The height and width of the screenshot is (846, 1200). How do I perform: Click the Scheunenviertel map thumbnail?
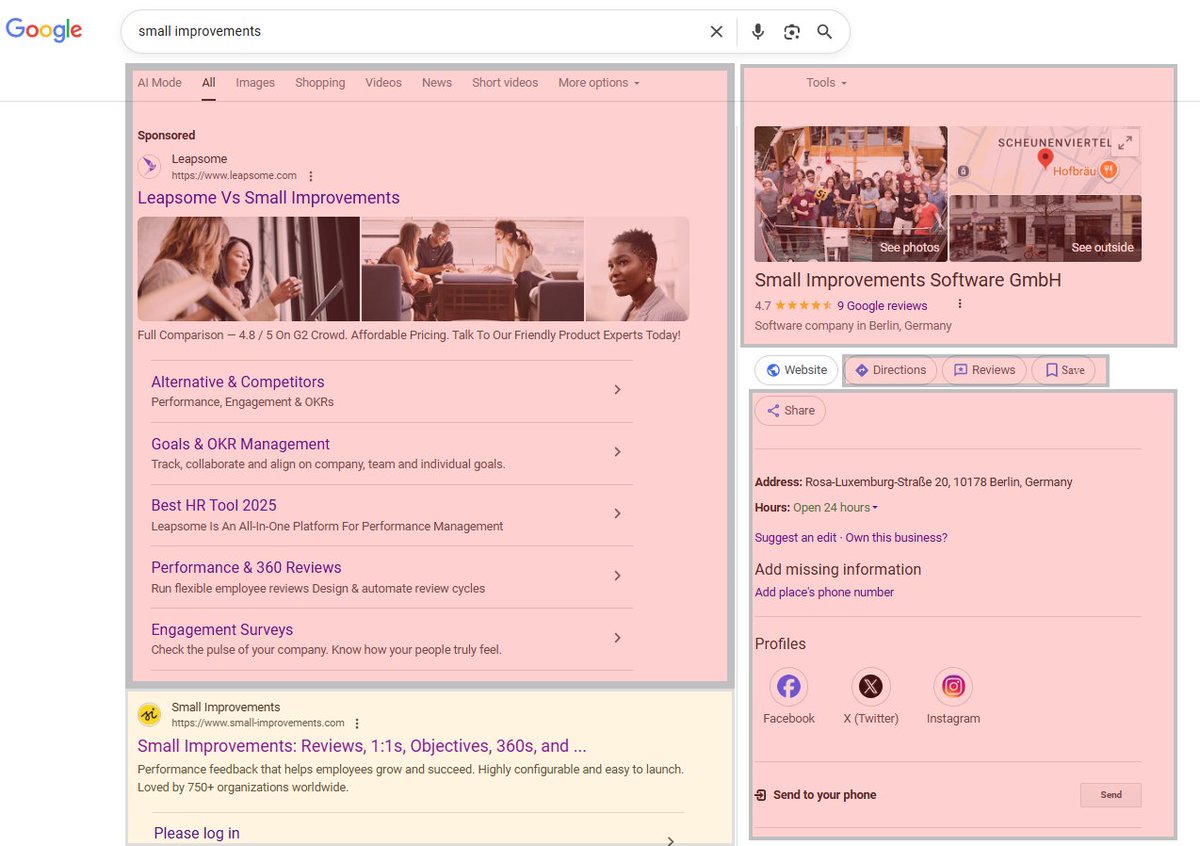[x=1045, y=159]
